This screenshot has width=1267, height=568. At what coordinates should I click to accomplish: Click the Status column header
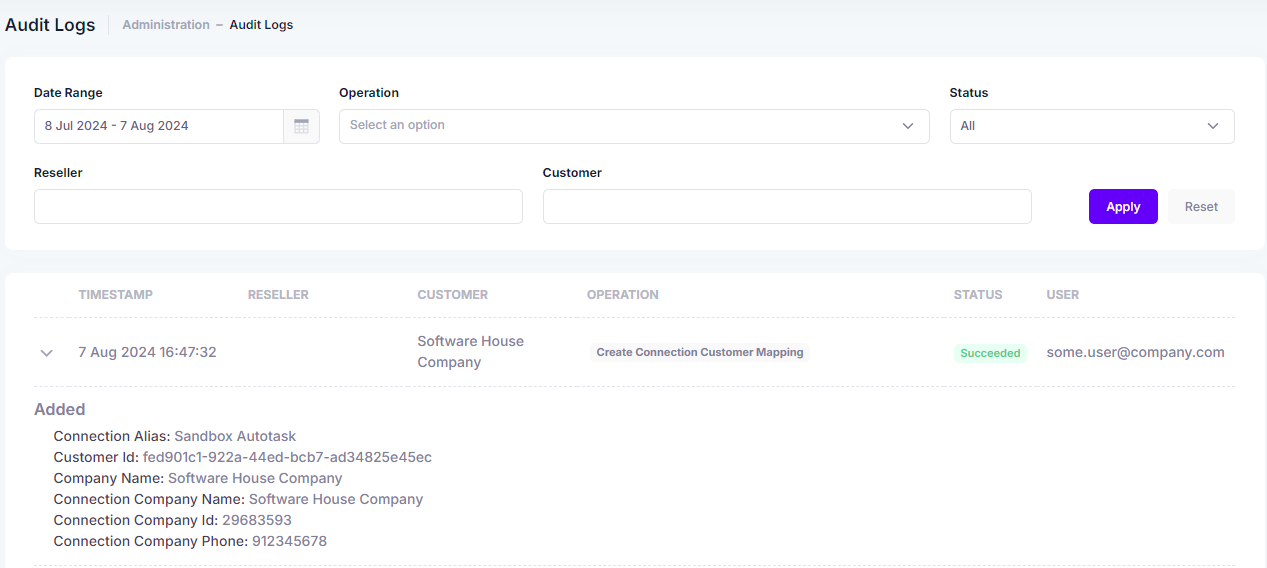[x=978, y=295]
